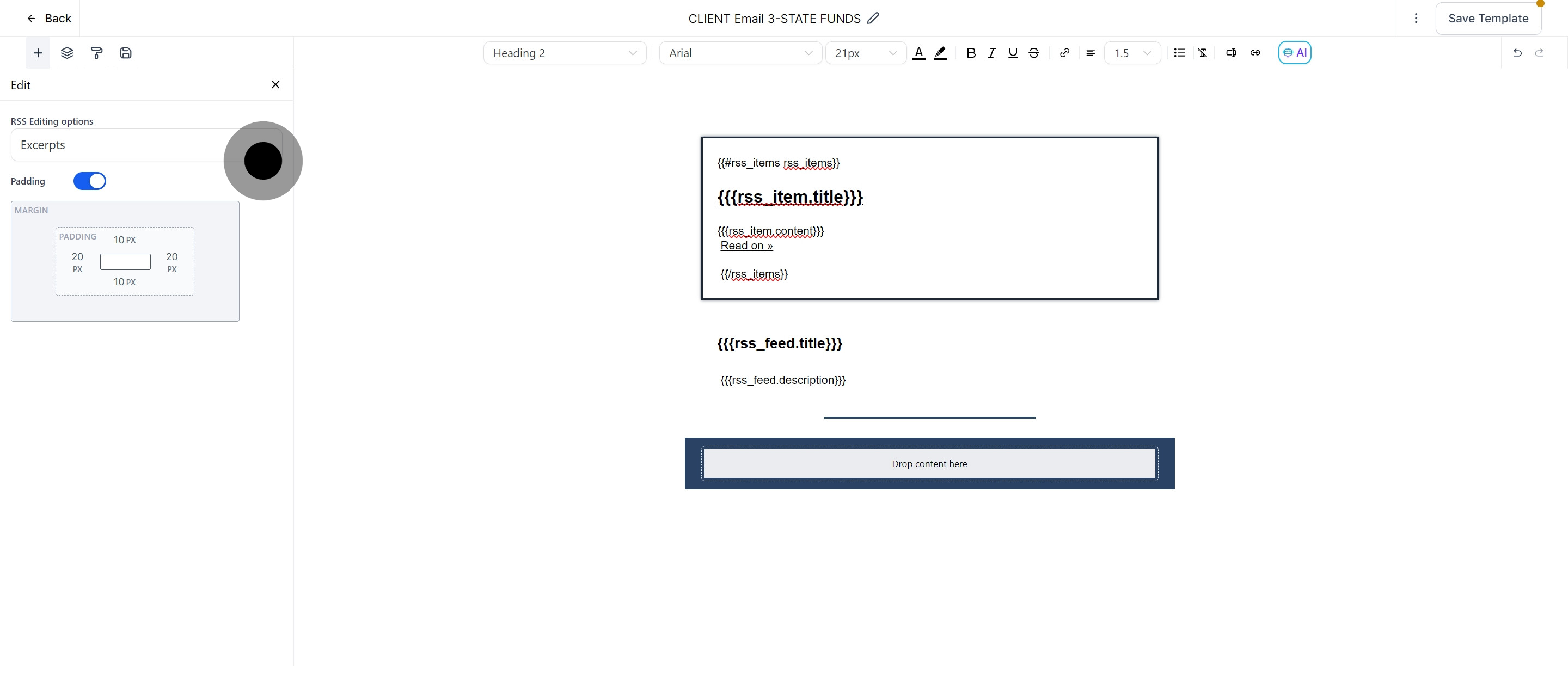
Task: Open the Arial font dropdown
Action: [x=739, y=53]
